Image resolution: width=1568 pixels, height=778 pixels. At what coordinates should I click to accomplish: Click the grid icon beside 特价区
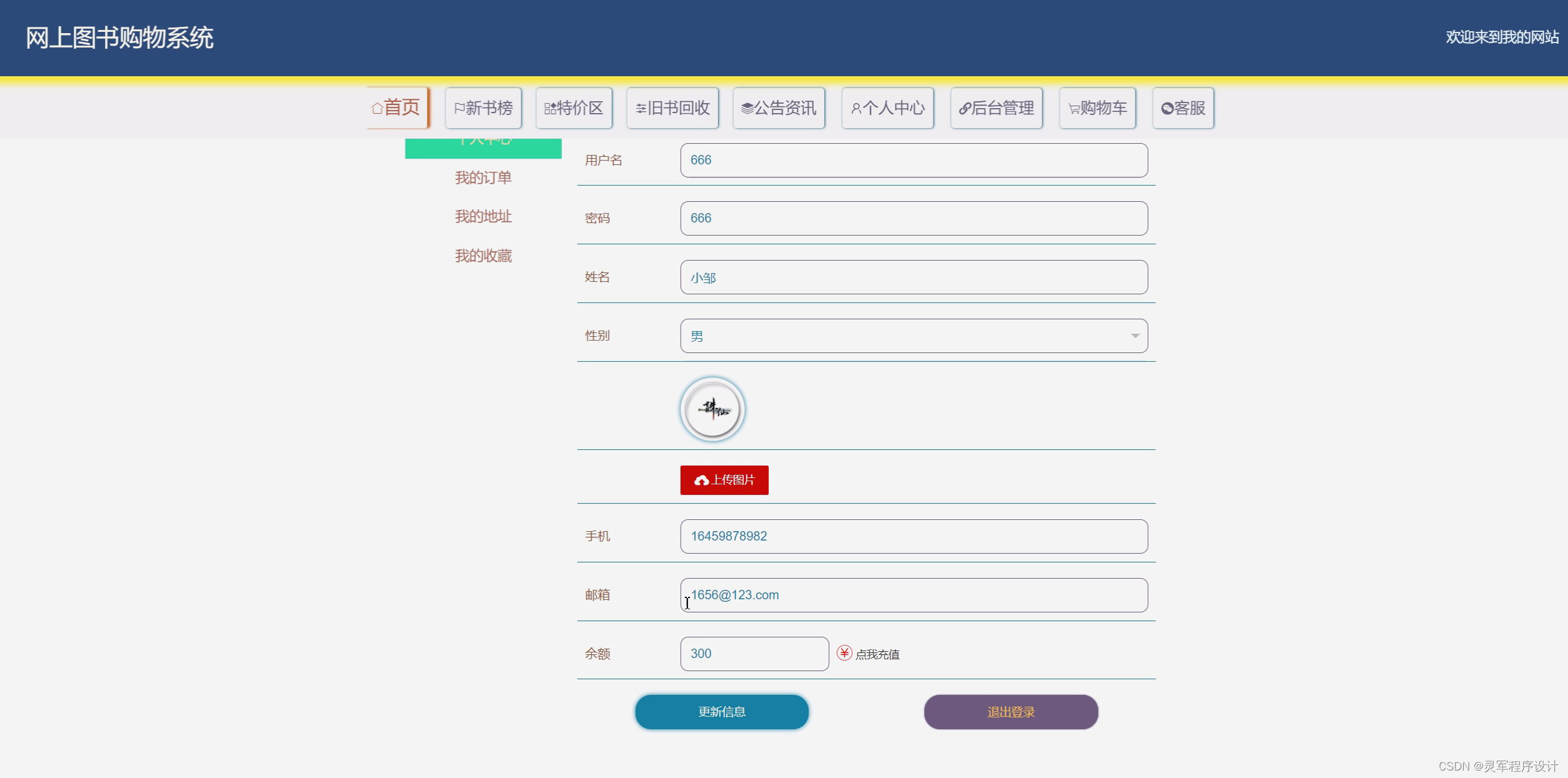(550, 109)
